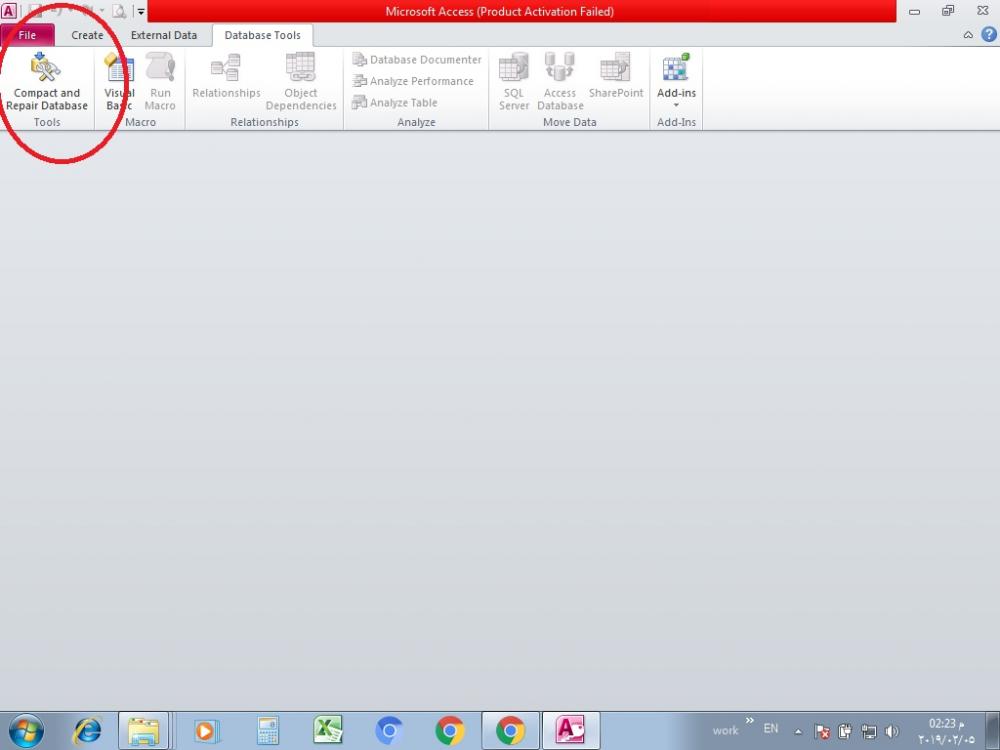Click the Show Desktop strip
This screenshot has width=1000, height=750.
coord(992,731)
